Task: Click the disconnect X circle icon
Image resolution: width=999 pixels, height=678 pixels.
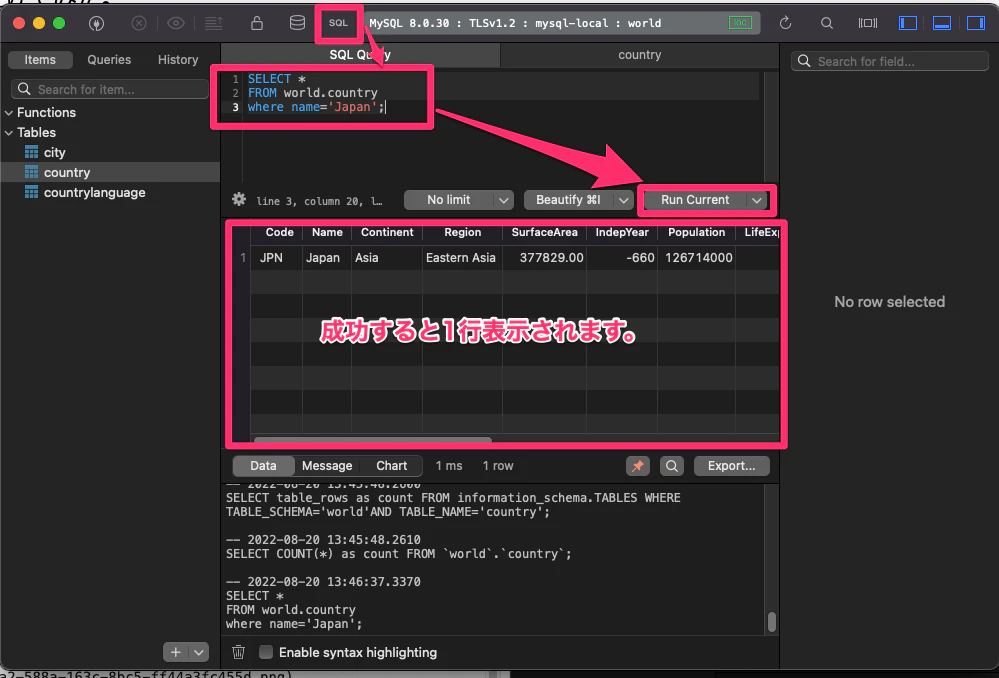Action: (x=138, y=24)
